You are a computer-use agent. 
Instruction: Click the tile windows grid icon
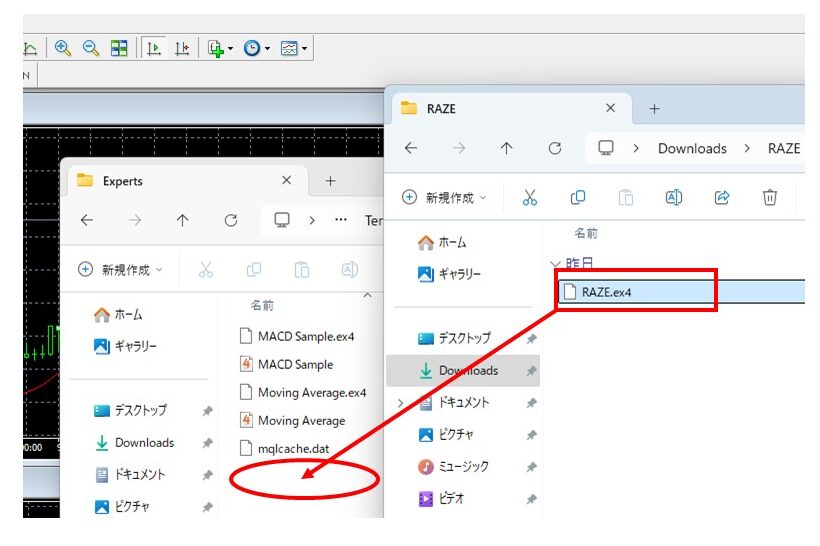(x=119, y=48)
